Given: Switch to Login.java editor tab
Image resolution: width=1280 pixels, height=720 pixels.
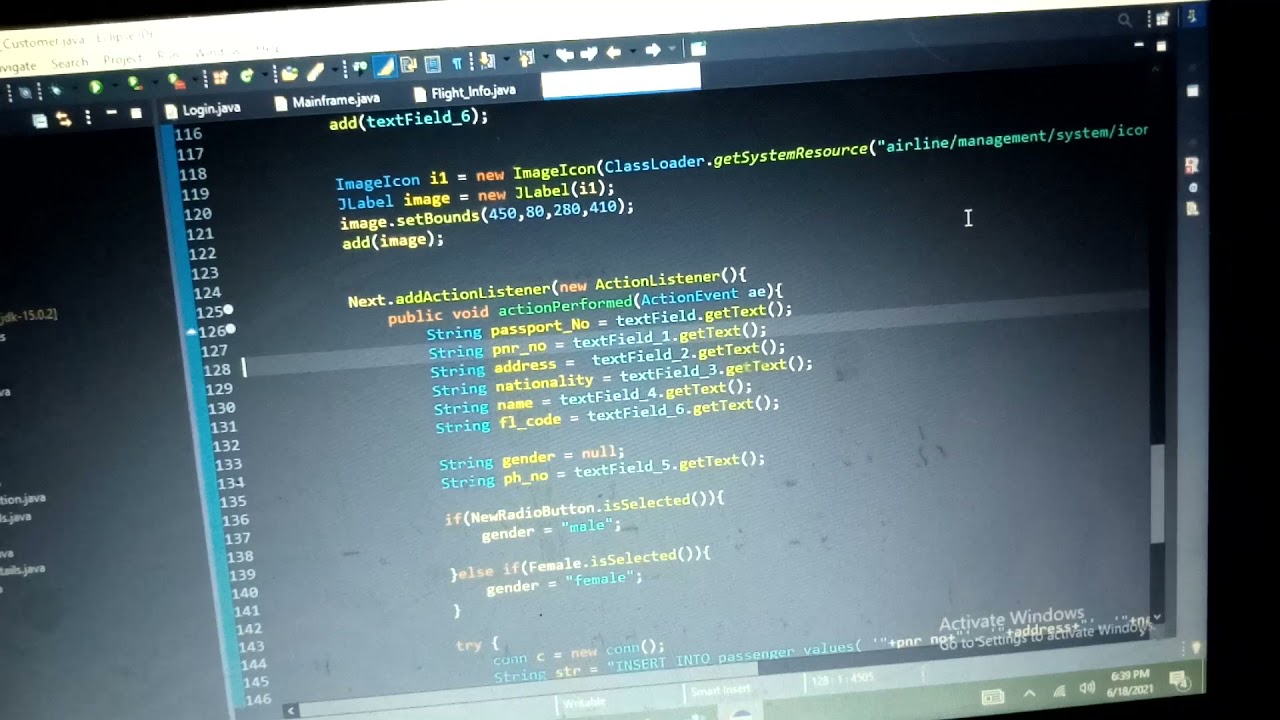Looking at the screenshot, I should point(203,109).
